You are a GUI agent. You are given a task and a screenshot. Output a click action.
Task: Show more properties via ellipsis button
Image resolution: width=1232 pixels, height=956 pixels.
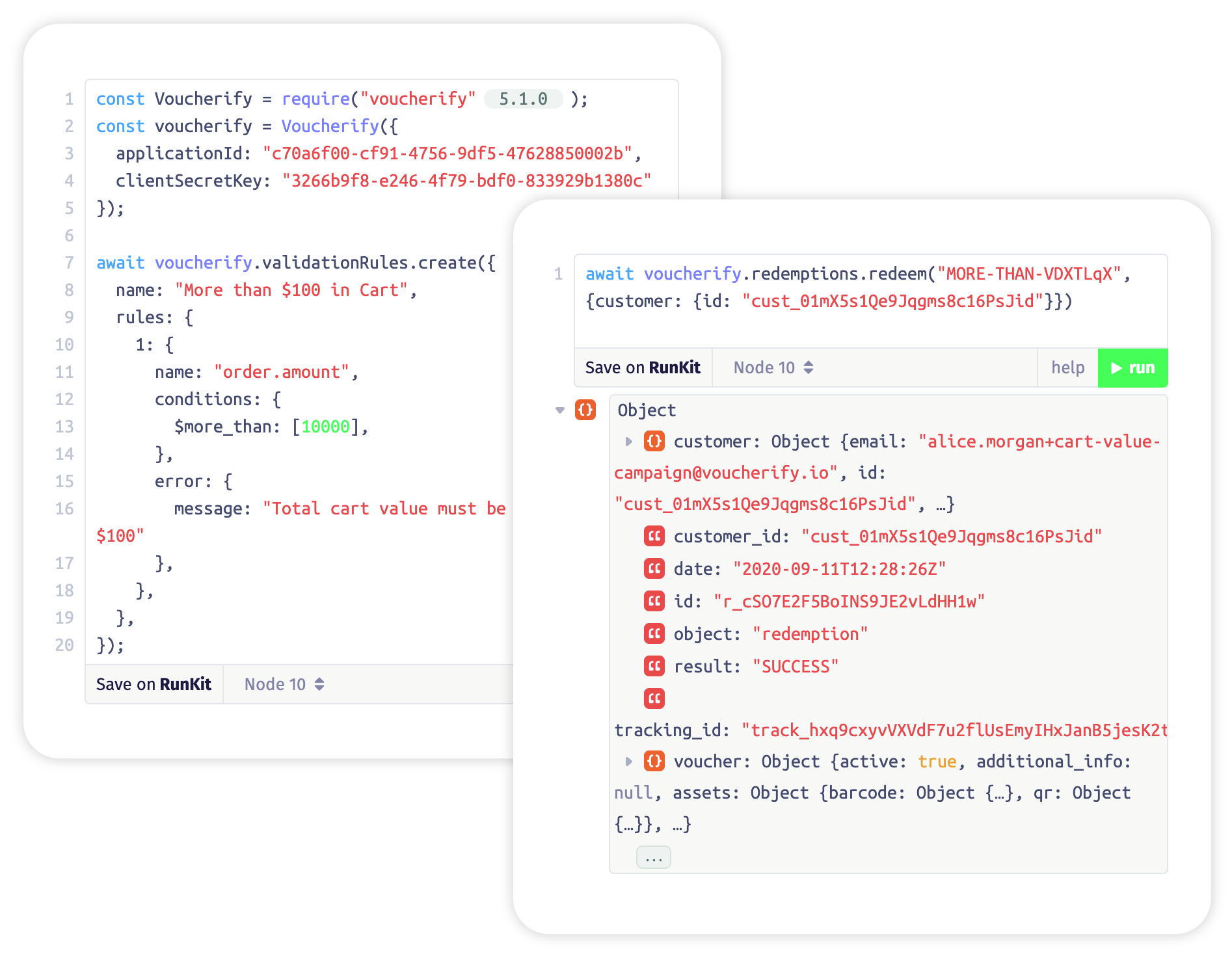(x=653, y=858)
